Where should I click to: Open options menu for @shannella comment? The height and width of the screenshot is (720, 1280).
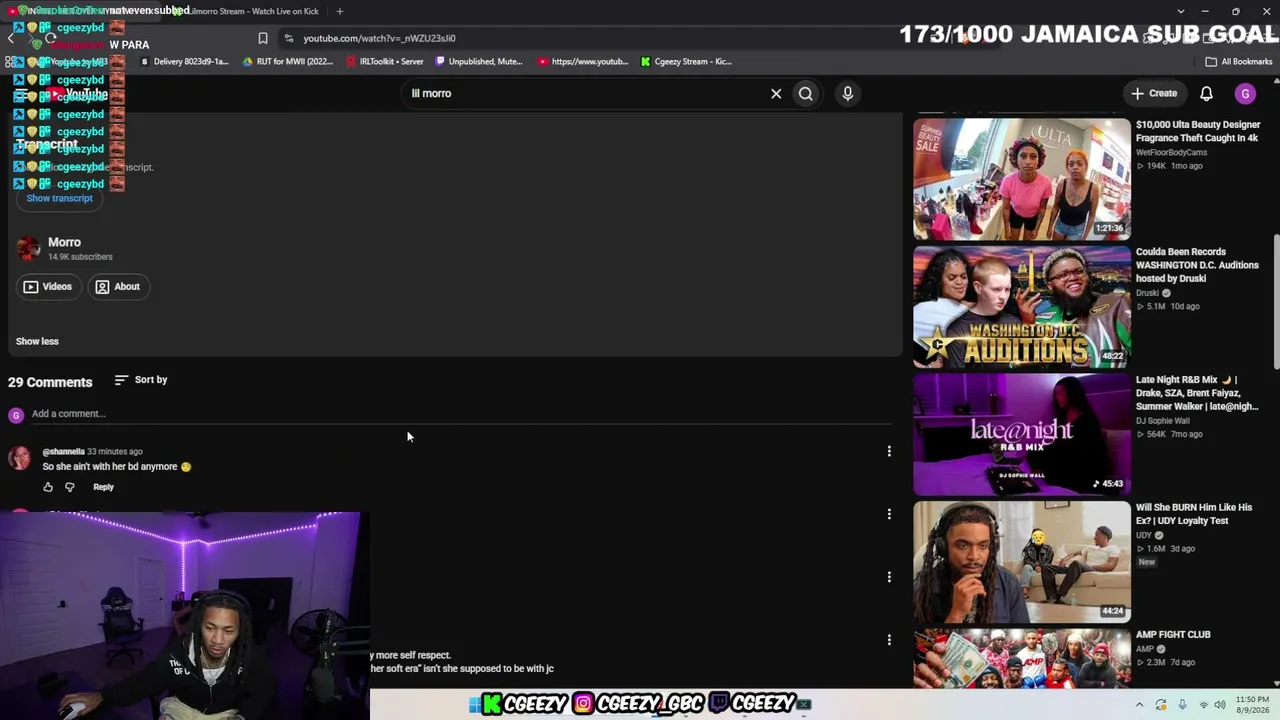tap(889, 451)
